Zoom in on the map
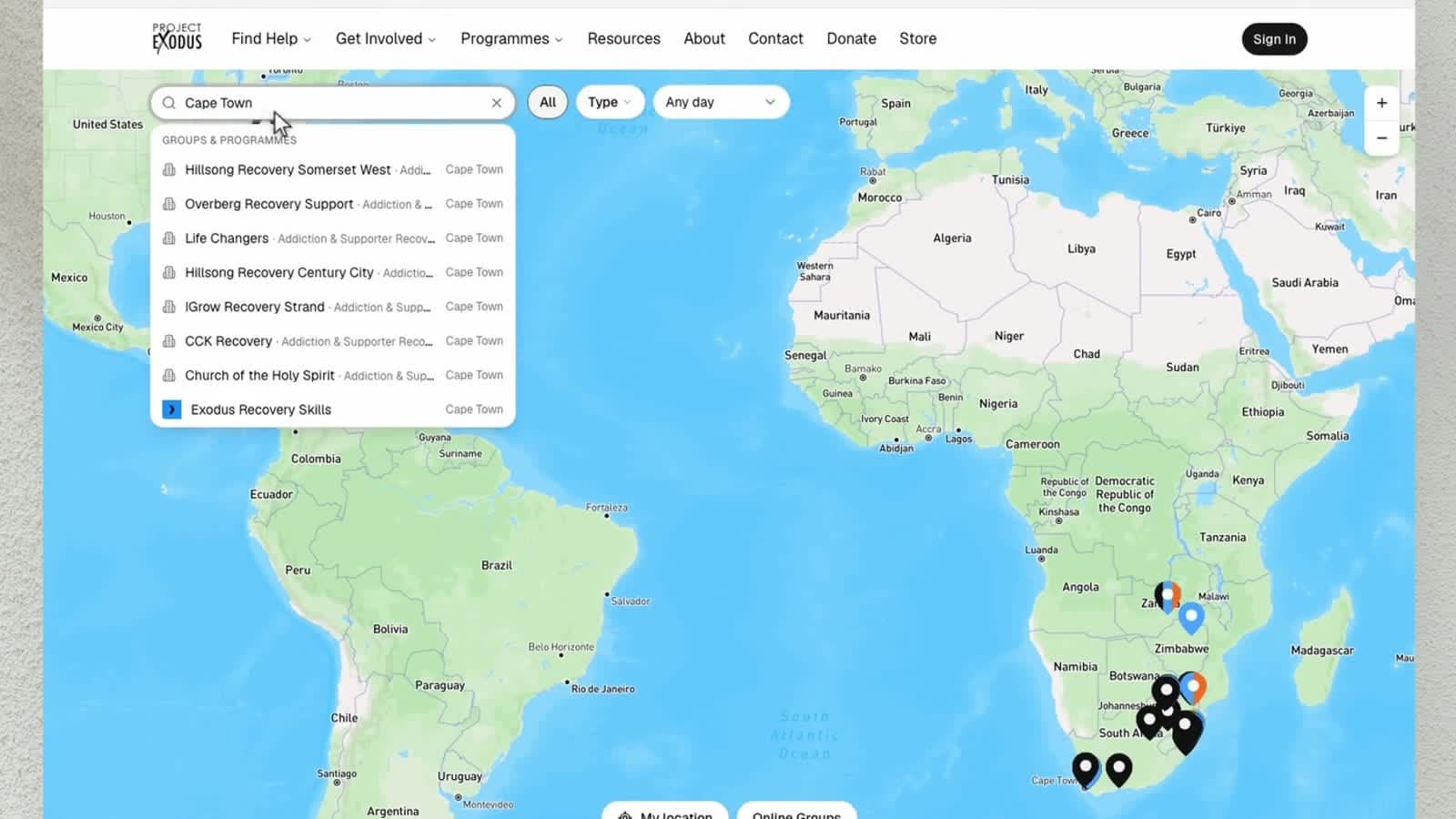Image resolution: width=1456 pixels, height=819 pixels. (1381, 103)
